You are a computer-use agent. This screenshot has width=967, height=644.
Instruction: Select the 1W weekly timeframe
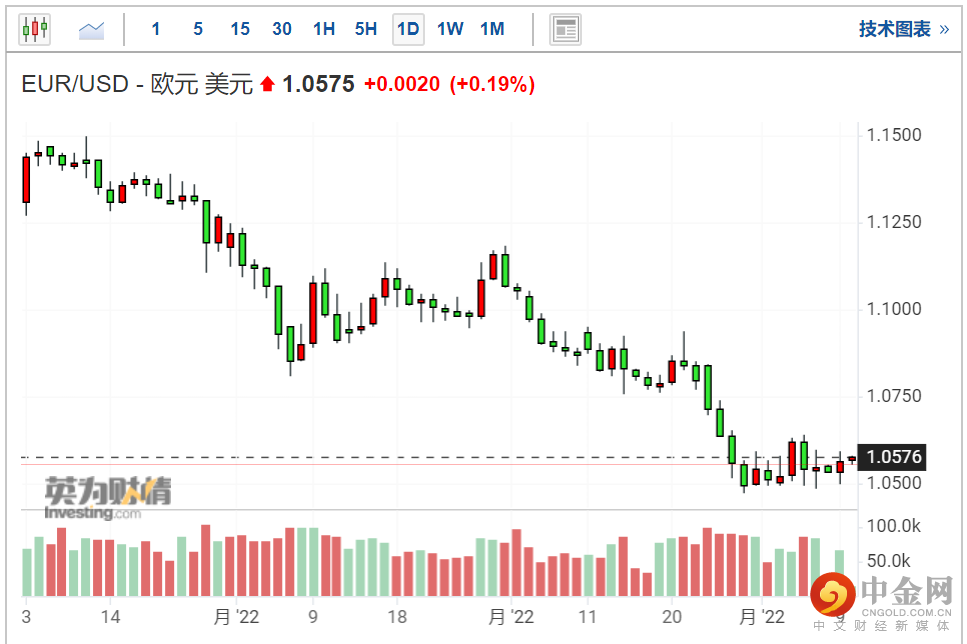450,29
